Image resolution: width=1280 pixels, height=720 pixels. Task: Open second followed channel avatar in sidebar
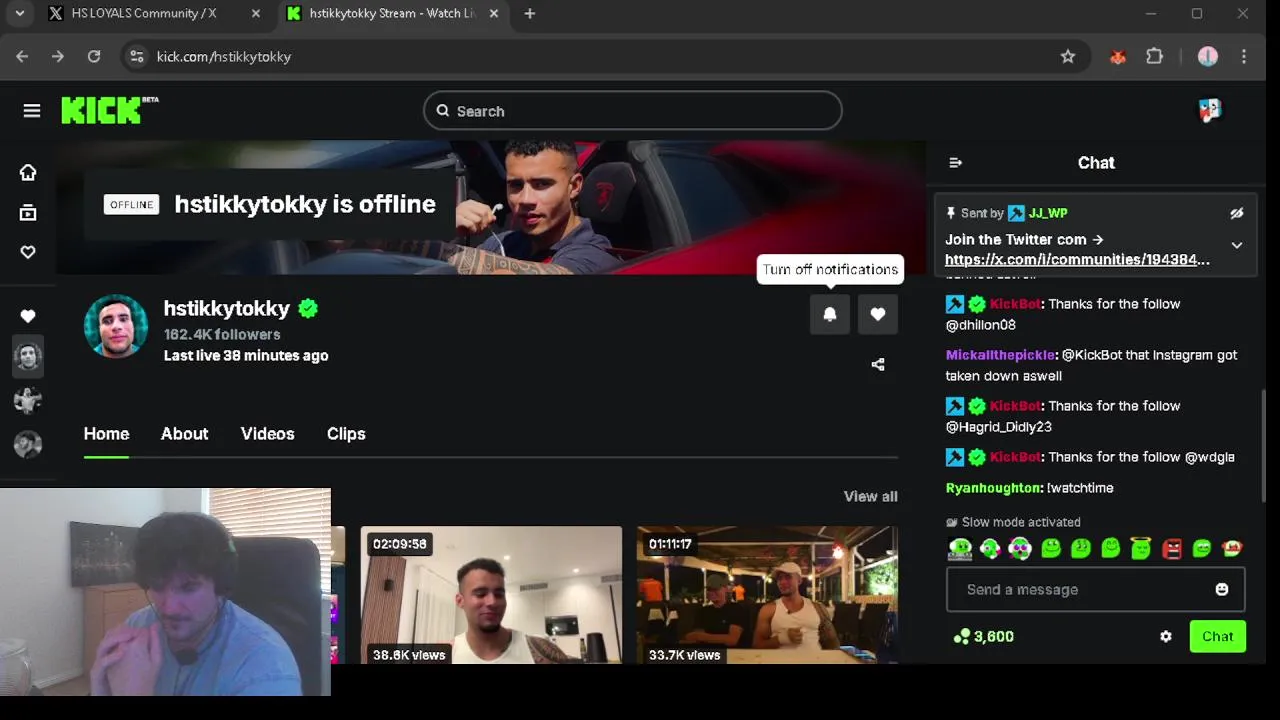tap(28, 400)
